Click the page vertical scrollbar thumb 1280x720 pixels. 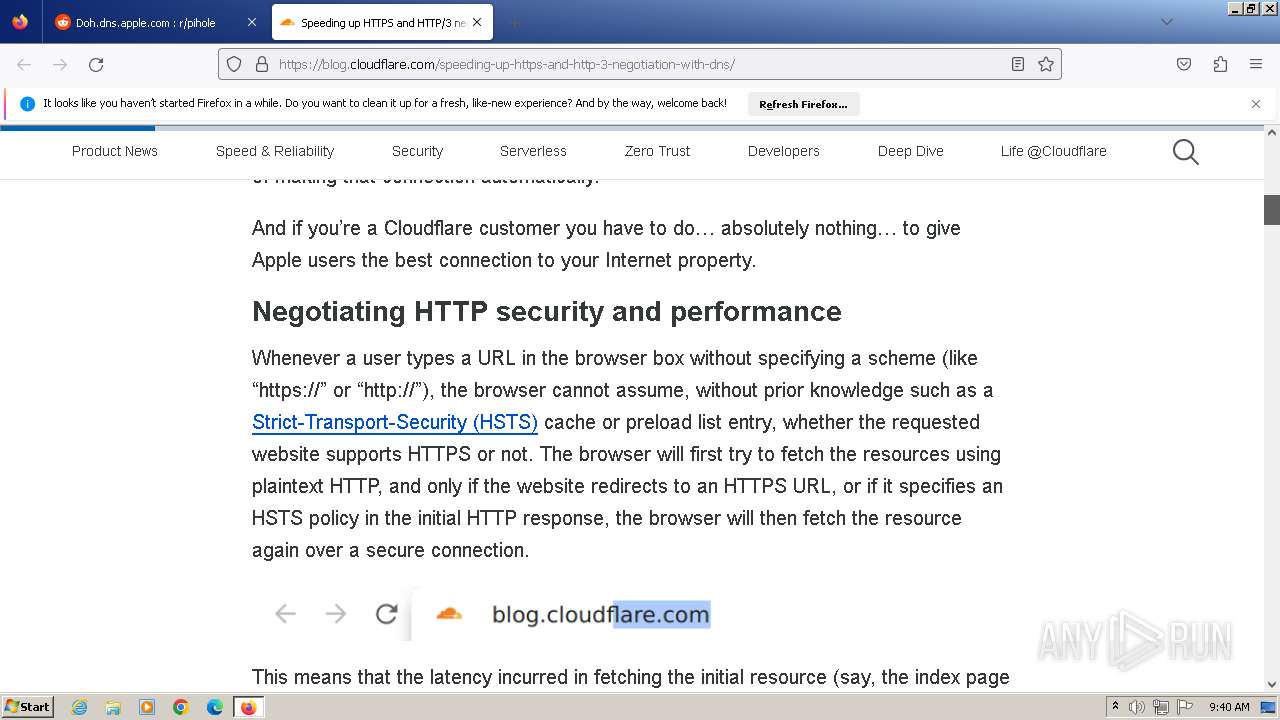point(1272,210)
